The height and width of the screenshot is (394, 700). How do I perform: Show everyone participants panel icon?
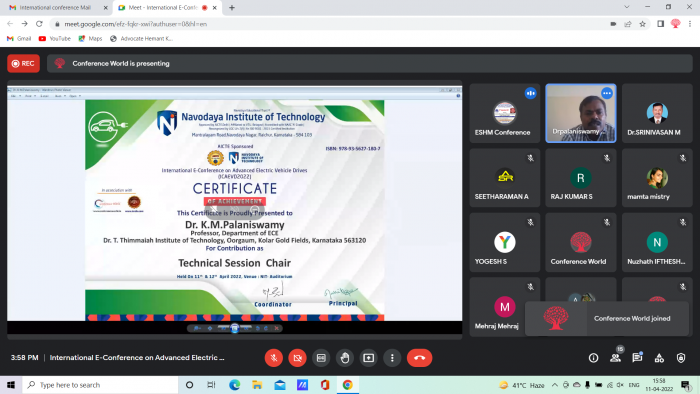[615, 358]
